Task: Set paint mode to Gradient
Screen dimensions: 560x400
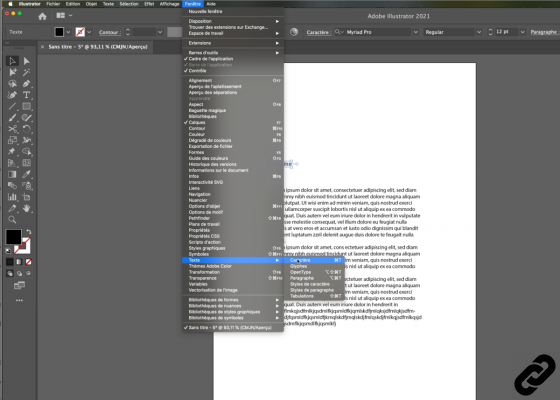Action: [x=19, y=262]
